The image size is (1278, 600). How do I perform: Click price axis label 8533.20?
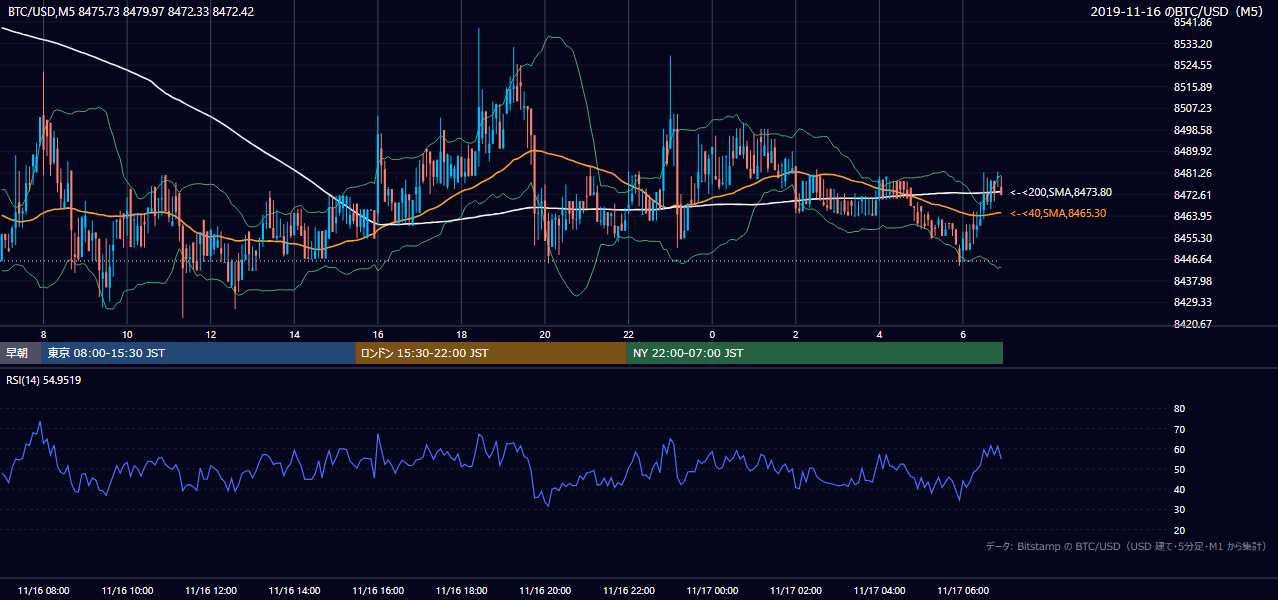[x=1193, y=44]
